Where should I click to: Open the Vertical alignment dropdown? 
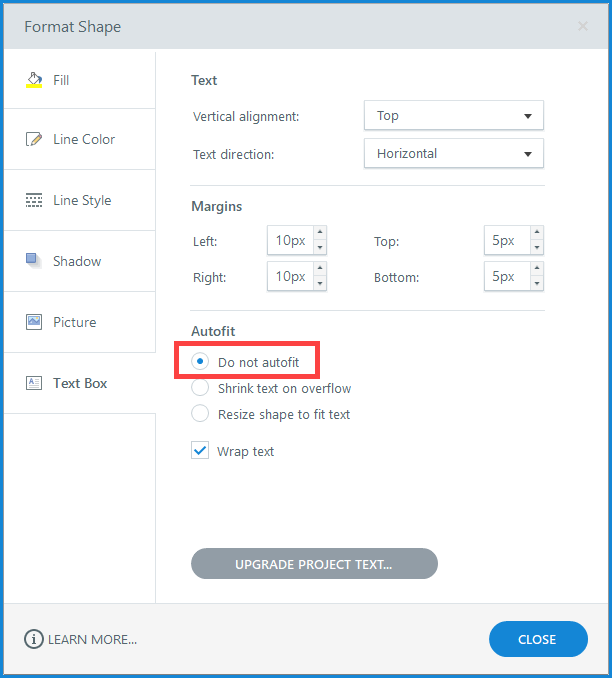(x=454, y=115)
